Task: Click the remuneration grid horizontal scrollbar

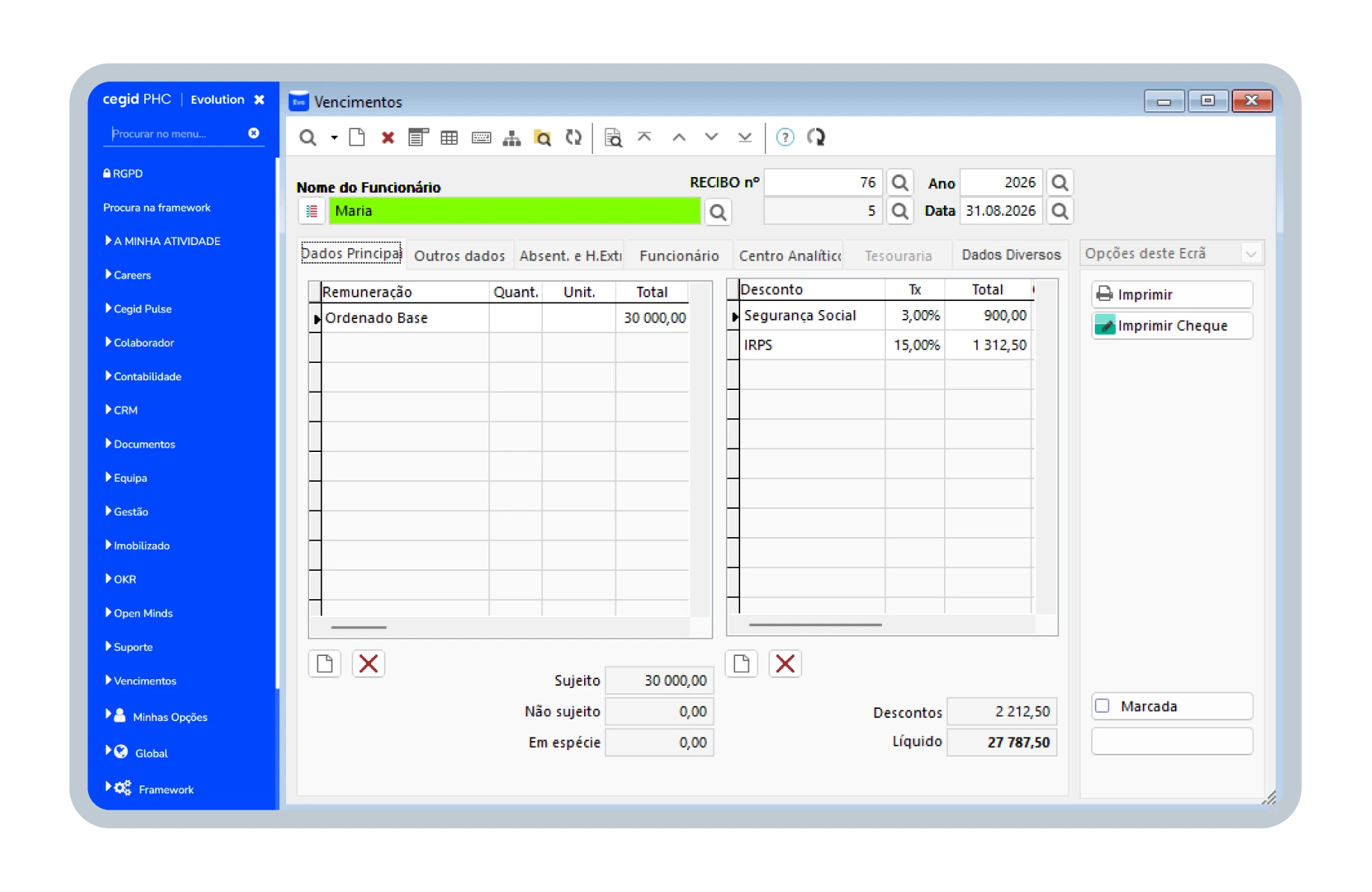Action: 359,628
